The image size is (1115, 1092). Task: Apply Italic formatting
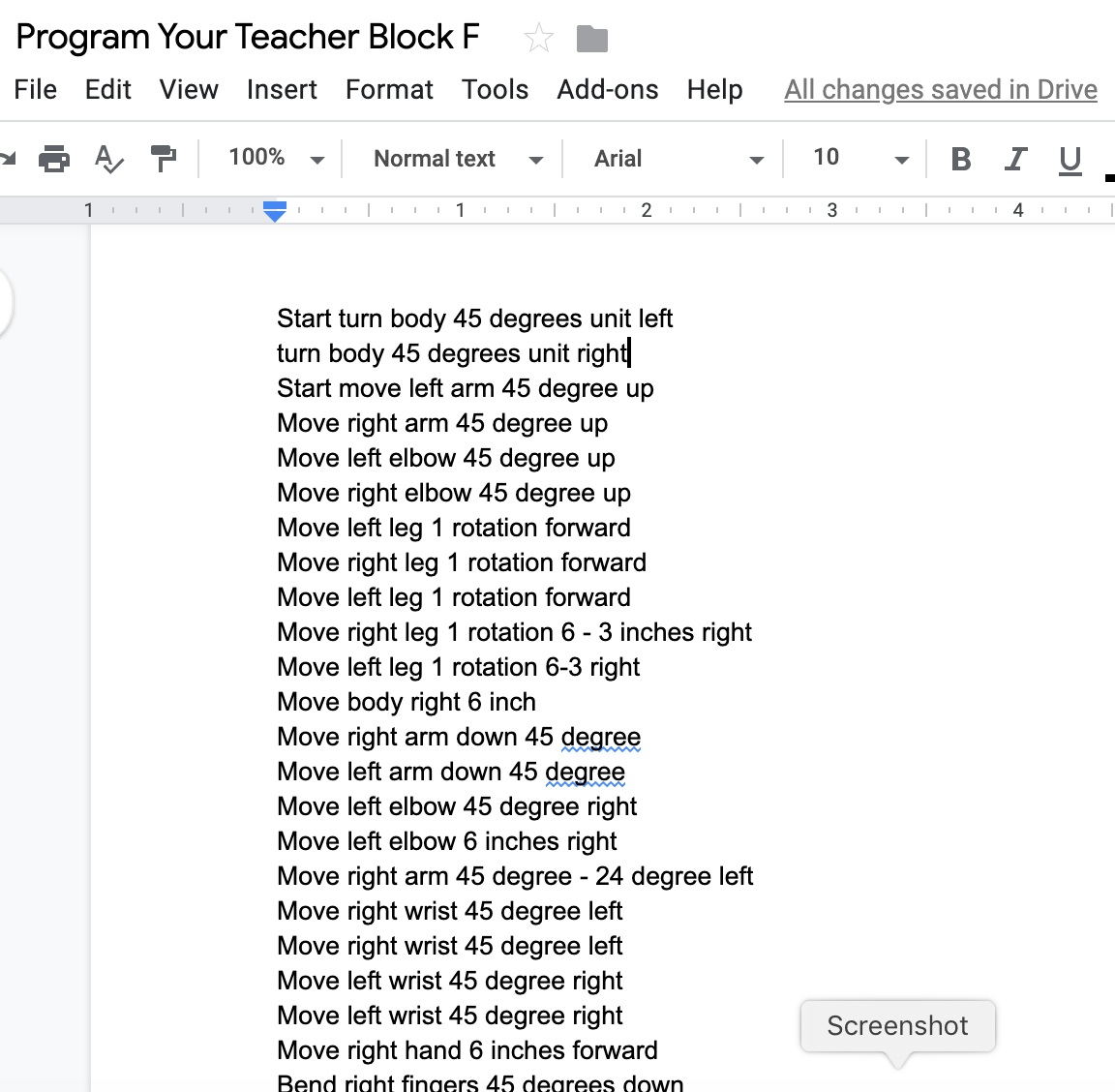pyautogui.click(x=1015, y=158)
